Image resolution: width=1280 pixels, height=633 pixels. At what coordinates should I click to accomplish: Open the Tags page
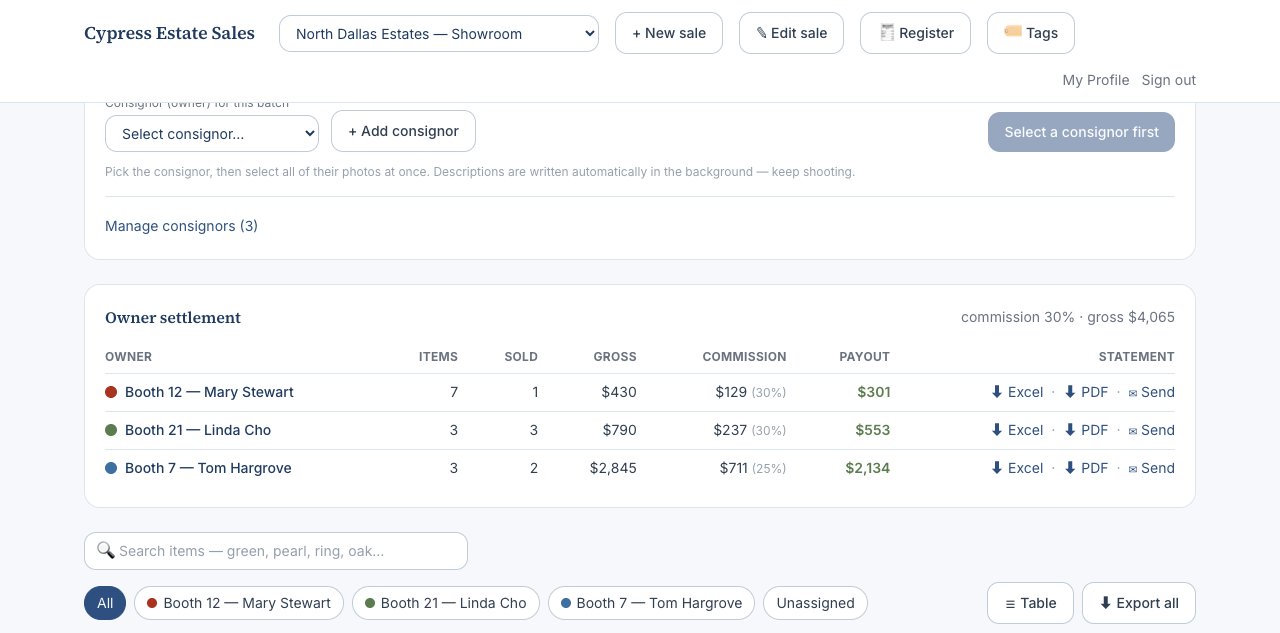[x=1031, y=33]
